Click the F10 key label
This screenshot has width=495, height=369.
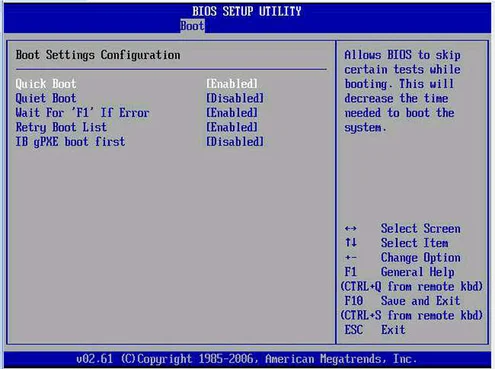pos(354,301)
